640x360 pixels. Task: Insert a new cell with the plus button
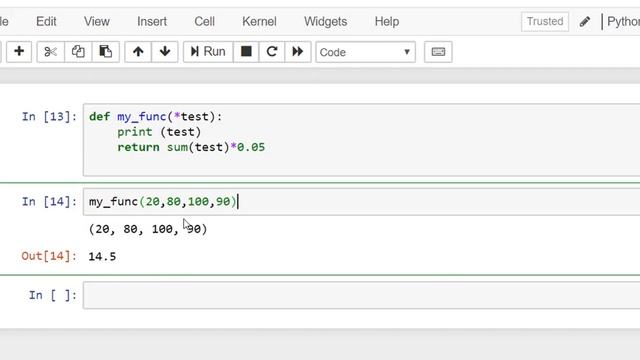(19, 52)
